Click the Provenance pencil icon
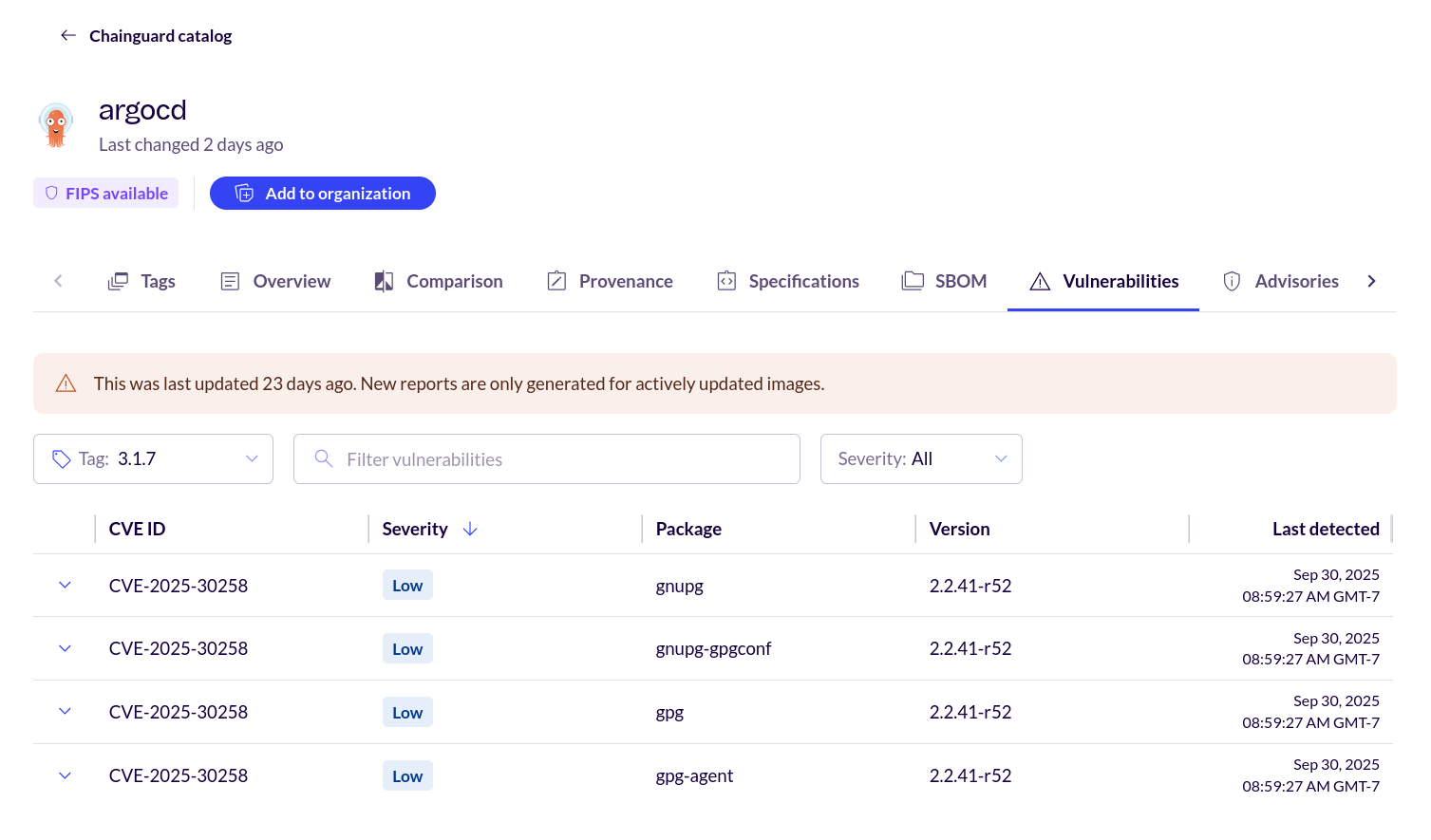This screenshot has height=840, width=1431. click(557, 281)
